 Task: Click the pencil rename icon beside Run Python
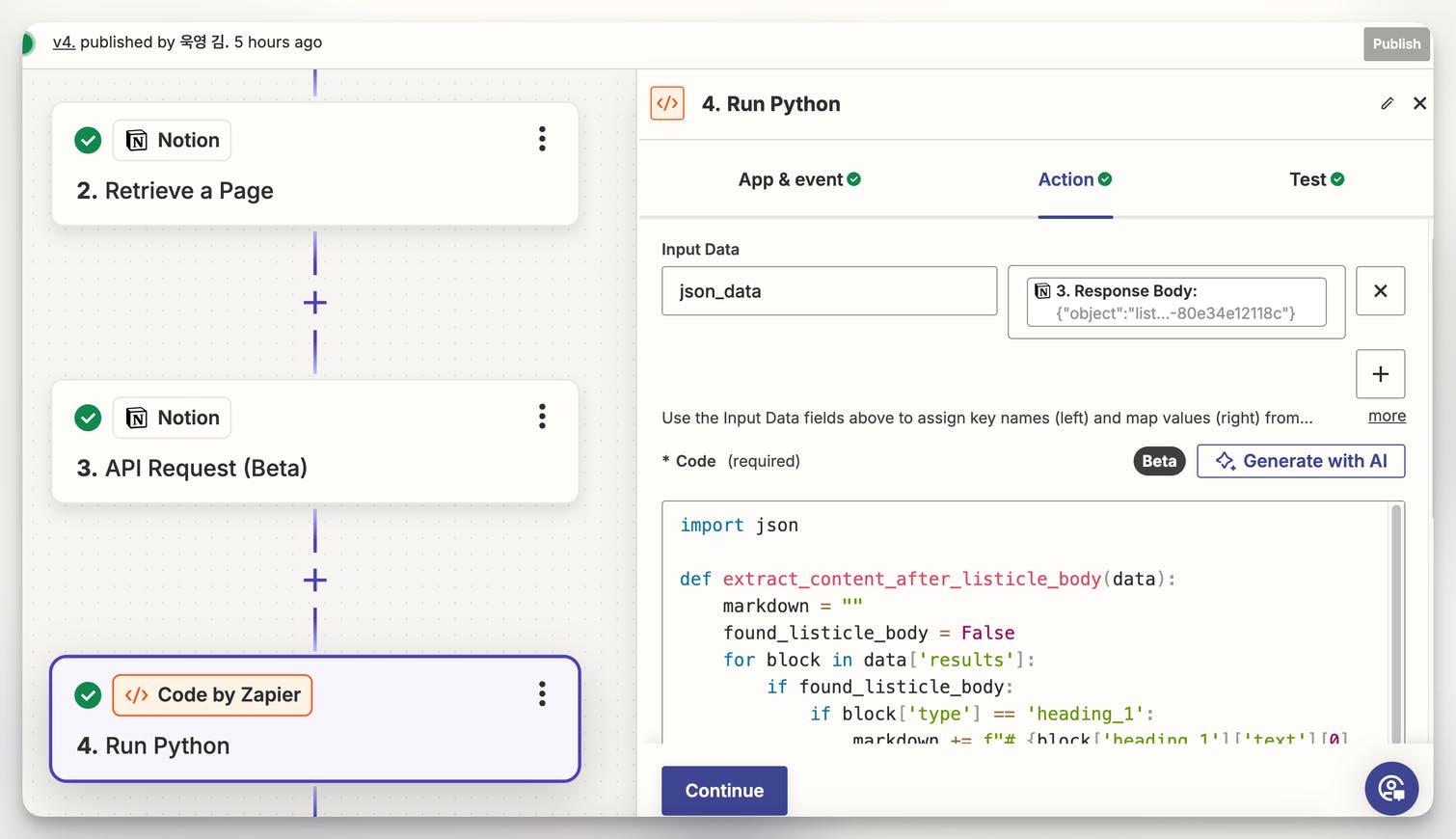click(1387, 103)
